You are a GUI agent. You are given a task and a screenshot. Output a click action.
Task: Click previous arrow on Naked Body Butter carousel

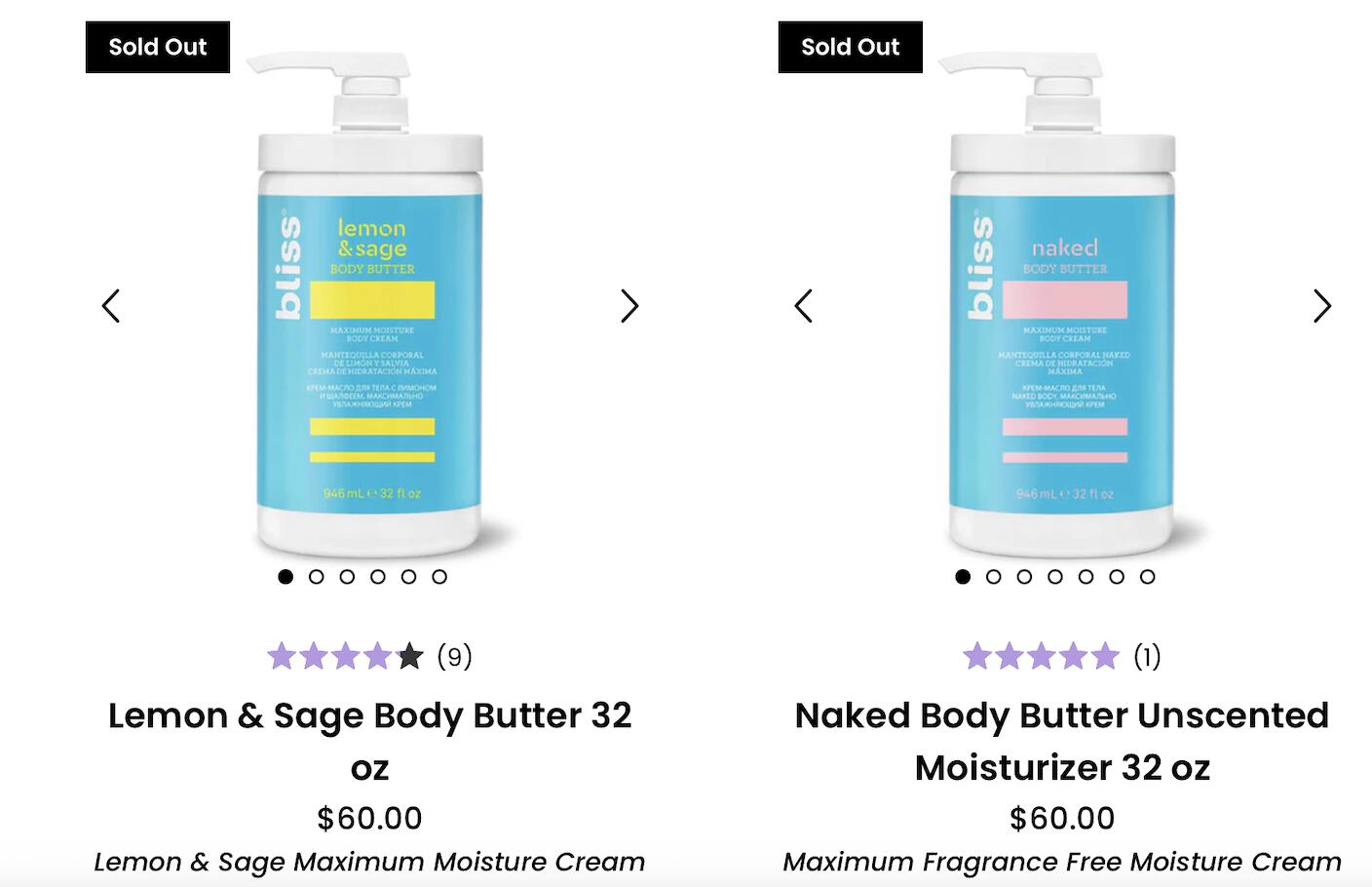[x=804, y=306]
